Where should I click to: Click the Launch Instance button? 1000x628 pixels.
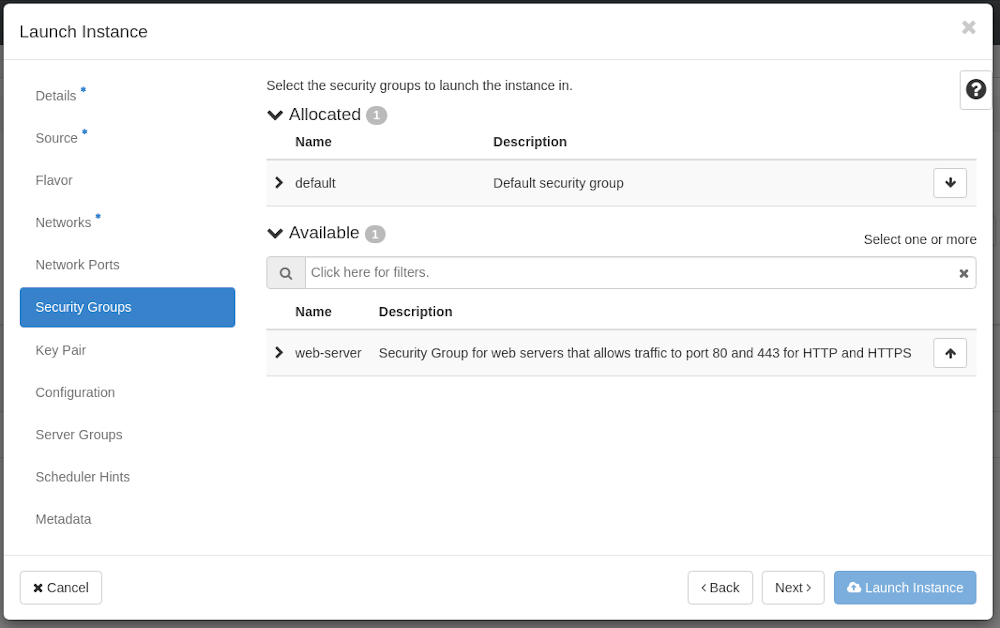[x=905, y=588]
